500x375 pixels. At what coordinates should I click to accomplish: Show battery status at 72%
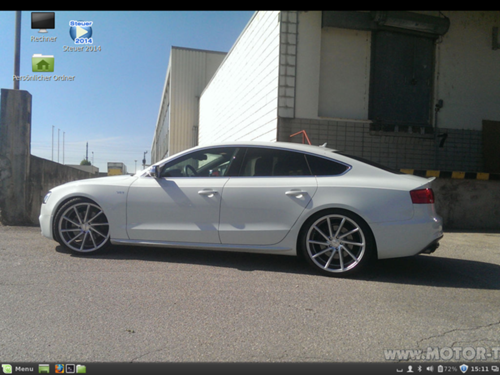click(x=447, y=369)
